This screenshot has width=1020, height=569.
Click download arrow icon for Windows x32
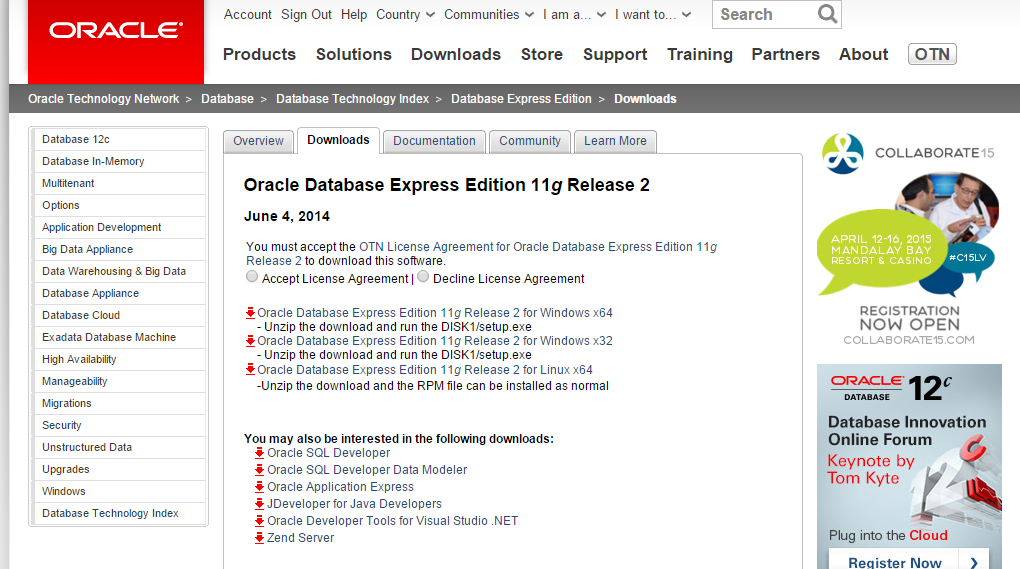(x=251, y=341)
